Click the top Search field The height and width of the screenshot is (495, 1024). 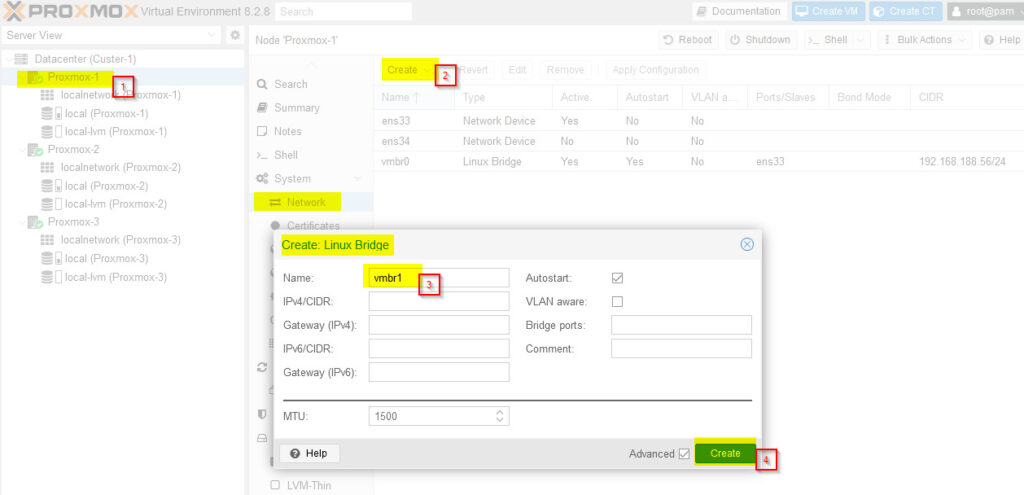coord(344,11)
